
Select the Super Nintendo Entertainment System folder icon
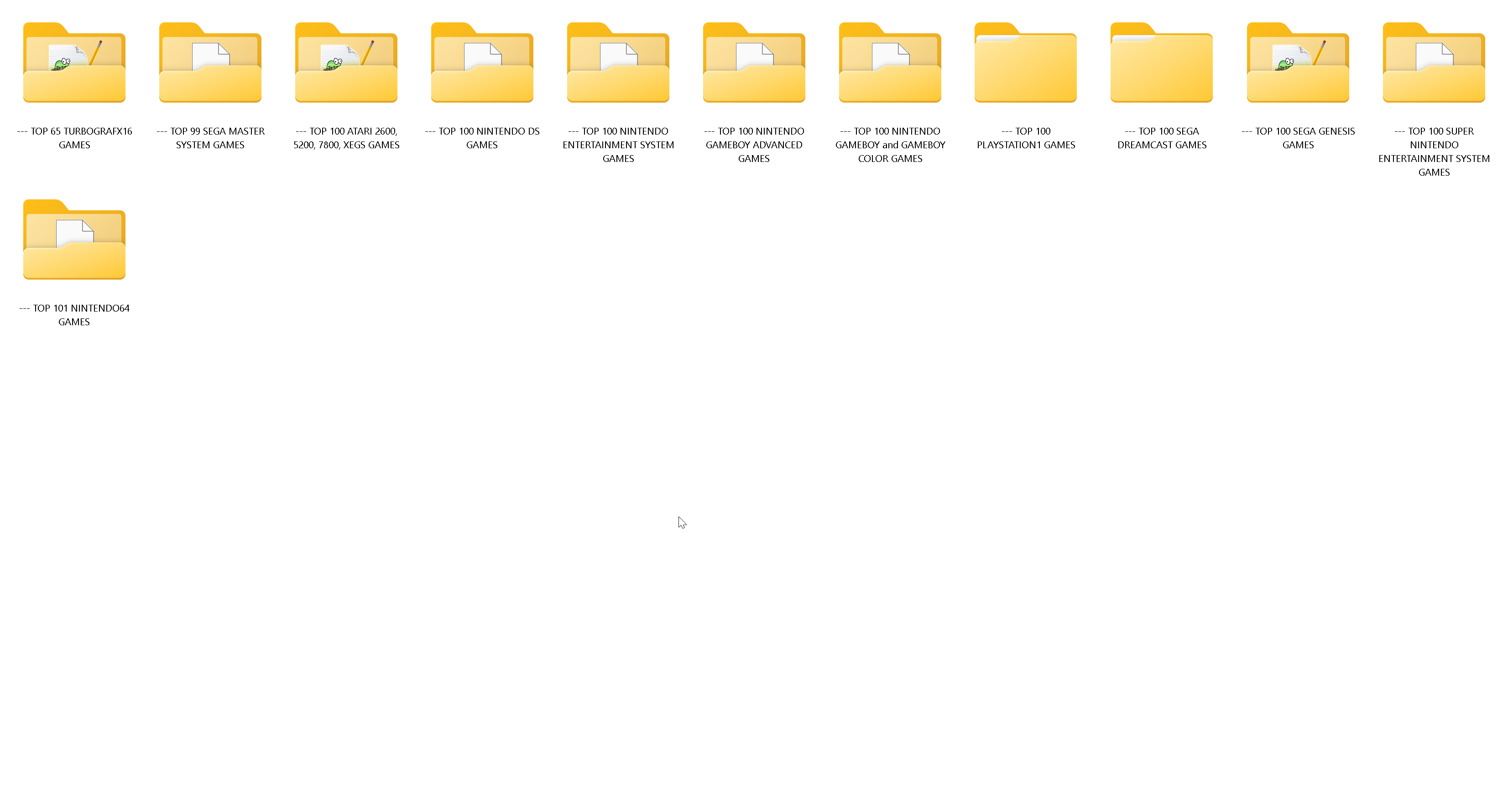pos(1434,63)
